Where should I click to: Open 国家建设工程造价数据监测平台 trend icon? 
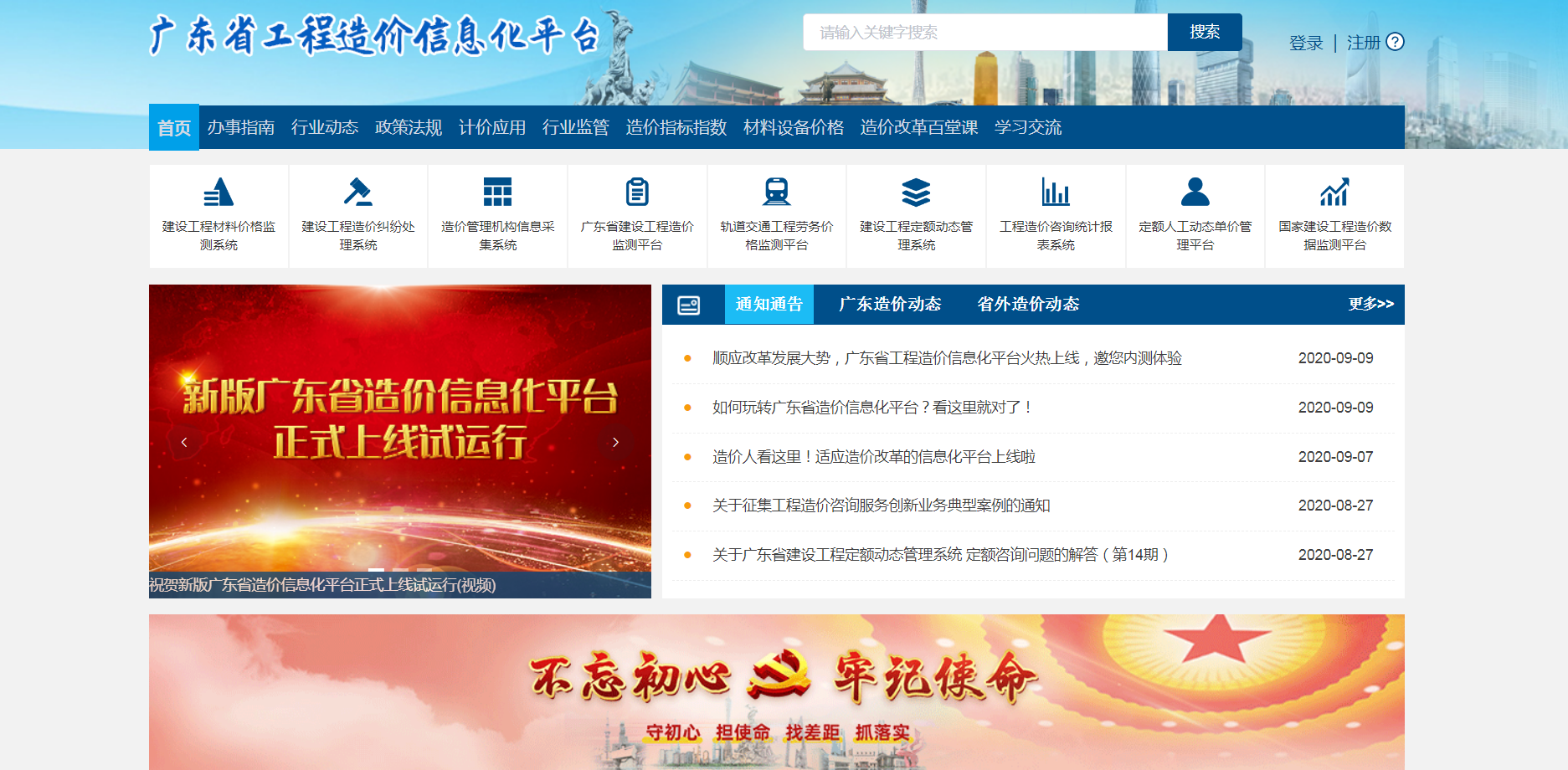[x=1334, y=192]
